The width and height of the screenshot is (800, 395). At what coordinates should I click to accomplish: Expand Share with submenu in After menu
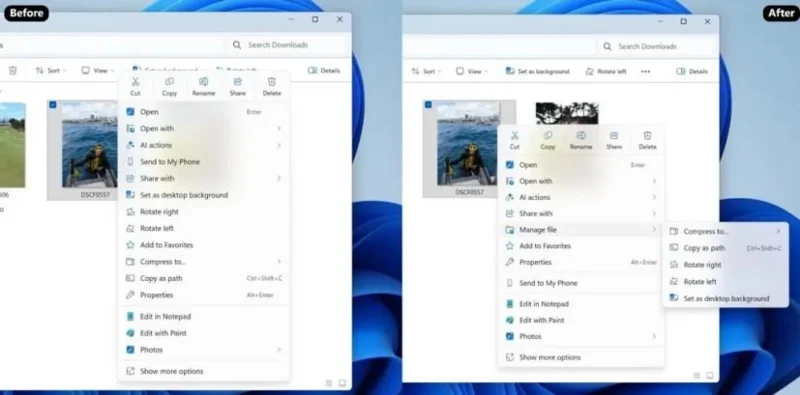click(581, 213)
